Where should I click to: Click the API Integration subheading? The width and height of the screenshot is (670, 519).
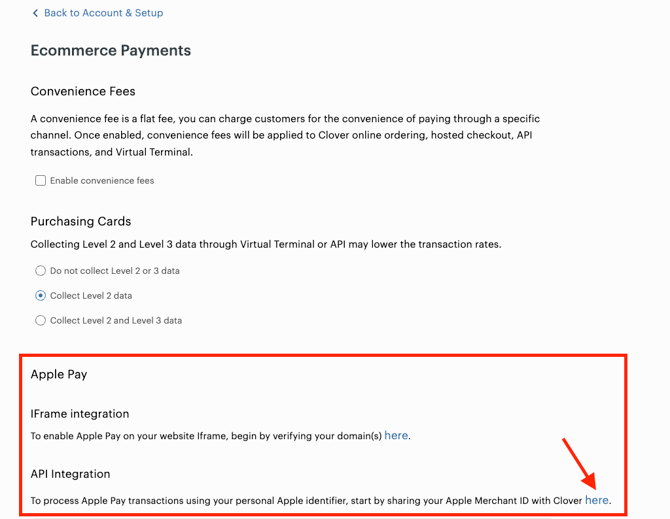[x=70, y=474]
